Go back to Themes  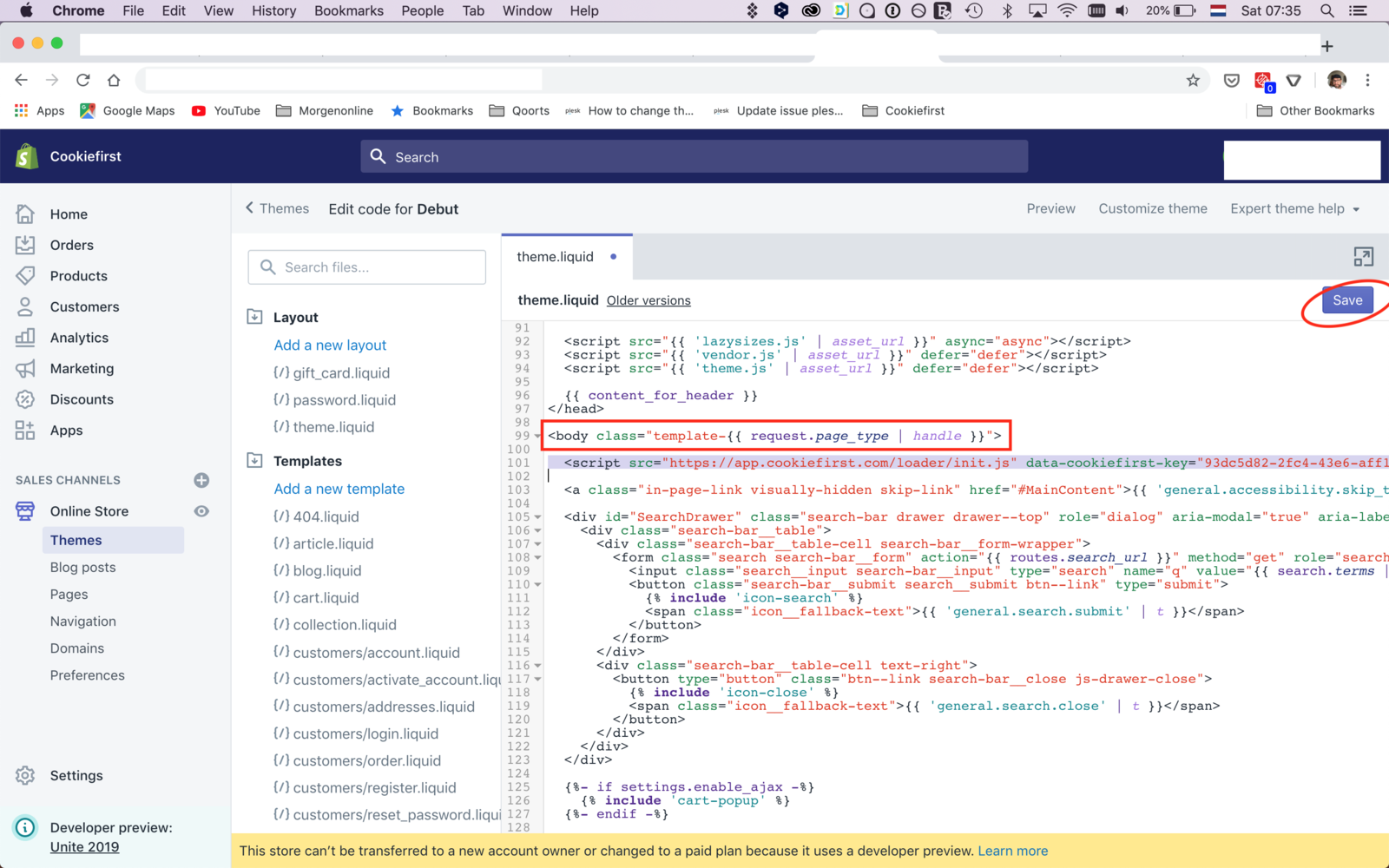277,208
